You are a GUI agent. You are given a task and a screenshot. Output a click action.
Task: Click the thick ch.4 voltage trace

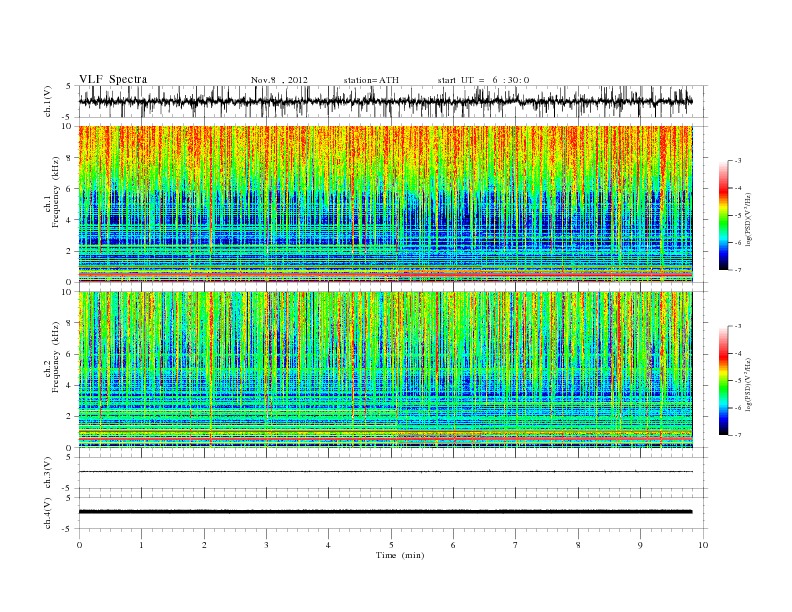click(x=385, y=512)
